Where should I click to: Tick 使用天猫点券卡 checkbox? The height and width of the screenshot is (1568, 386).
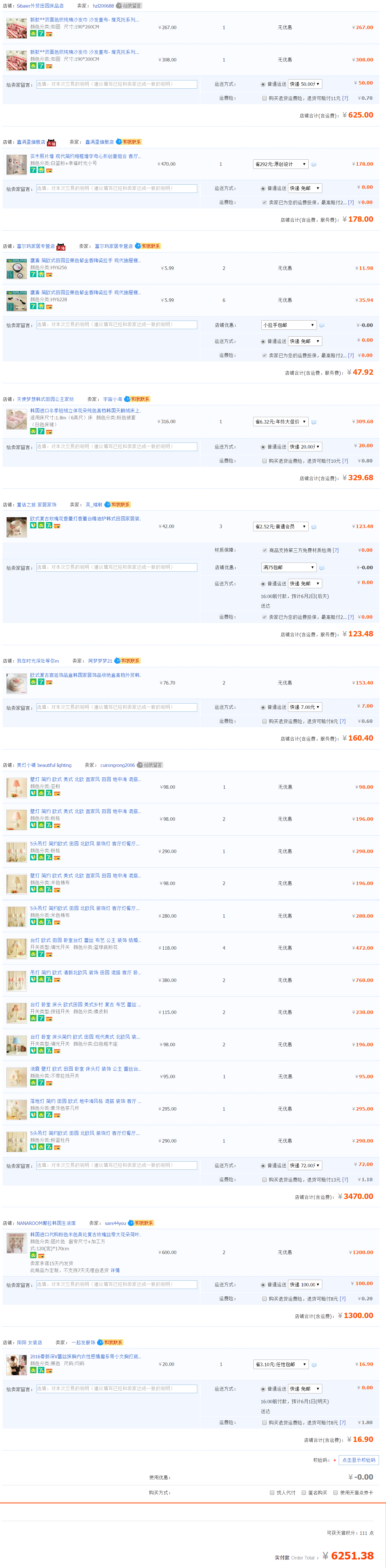coord(335,1493)
